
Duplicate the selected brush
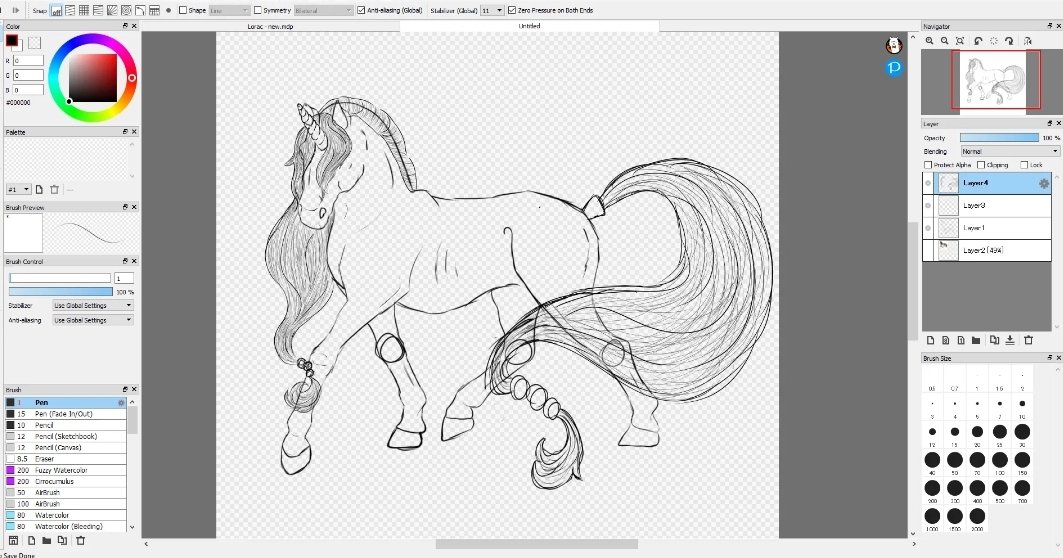point(62,540)
